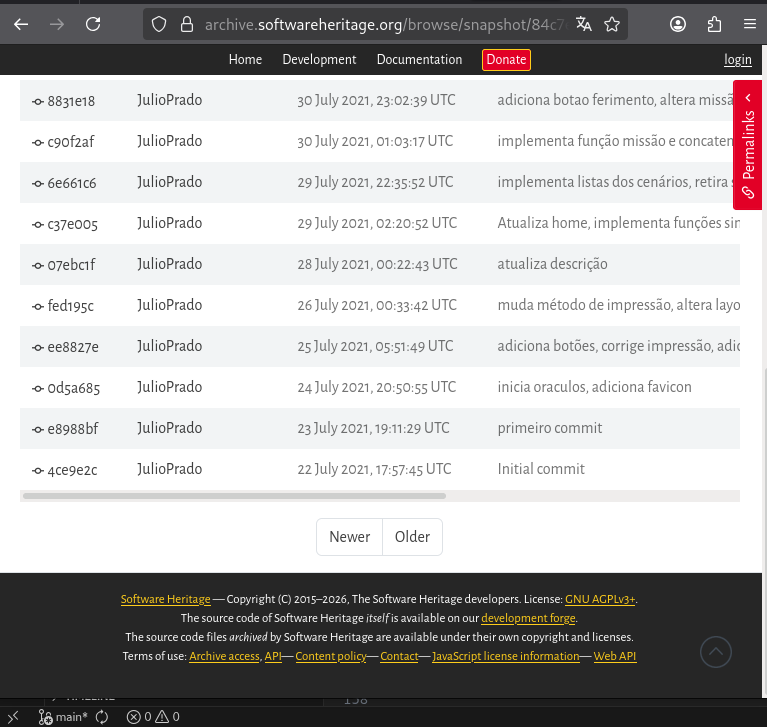
Task: Open the Archive access terms link
Action: click(x=225, y=657)
